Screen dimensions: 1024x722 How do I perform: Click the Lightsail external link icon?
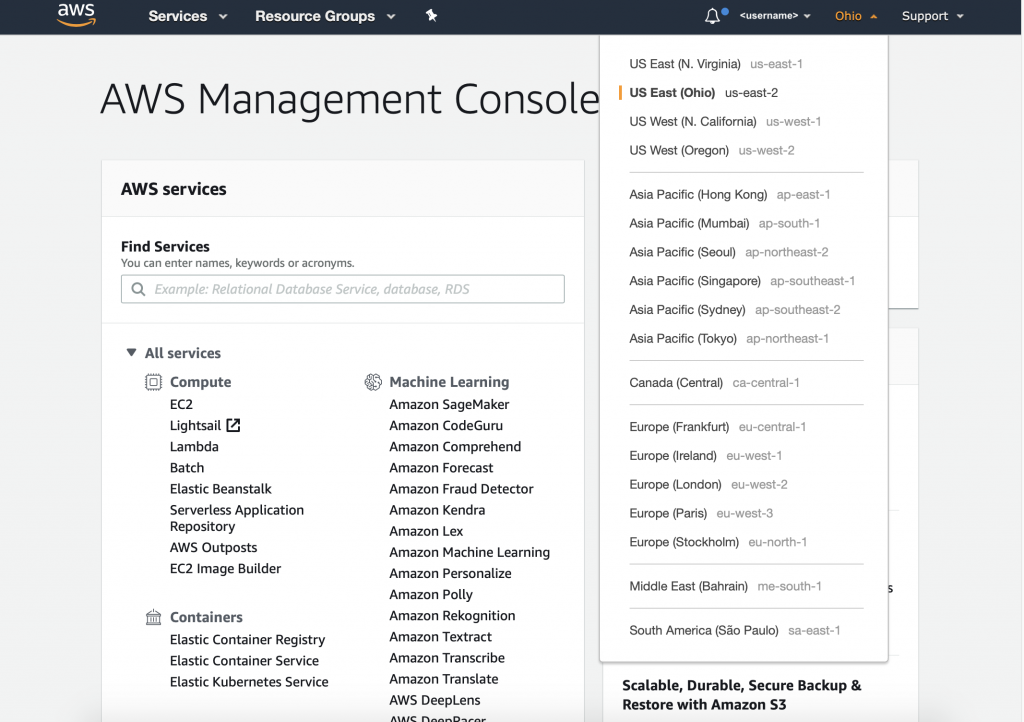click(233, 425)
